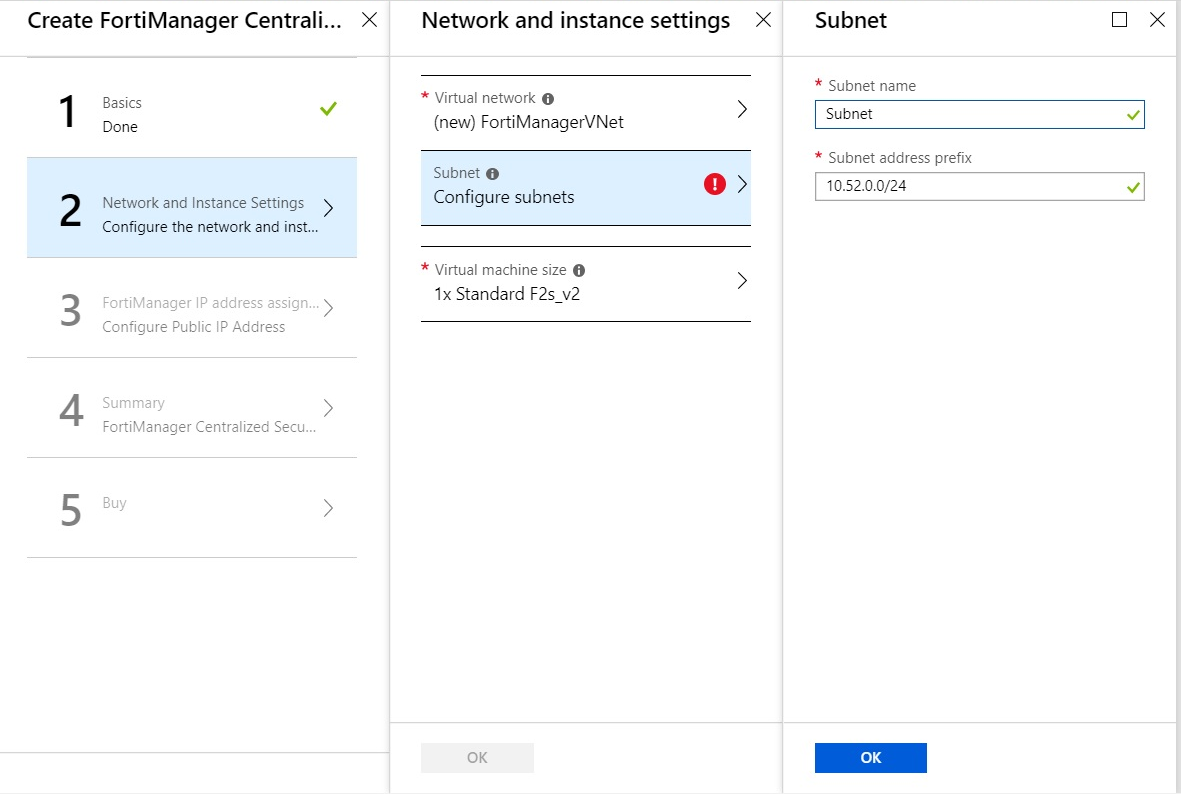Close the Subnet blade
Screen dimensions: 1181x794
point(1157,20)
